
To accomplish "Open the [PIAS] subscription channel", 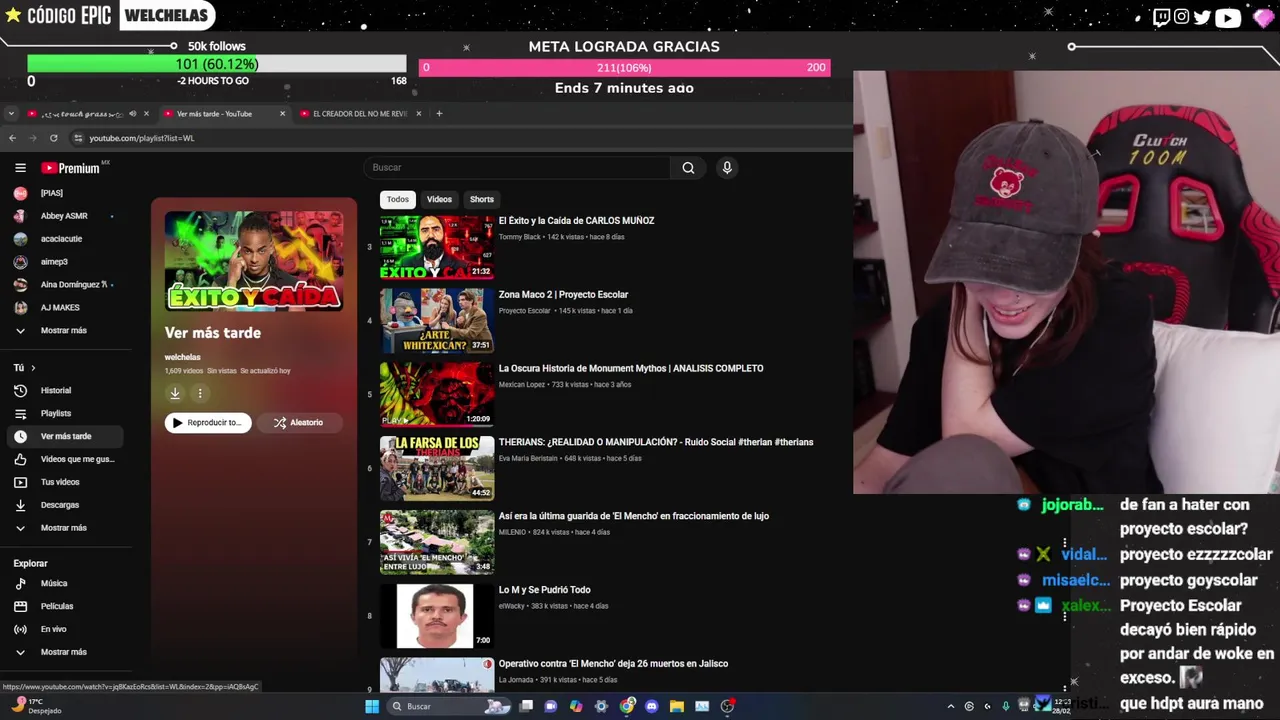I will point(66,193).
